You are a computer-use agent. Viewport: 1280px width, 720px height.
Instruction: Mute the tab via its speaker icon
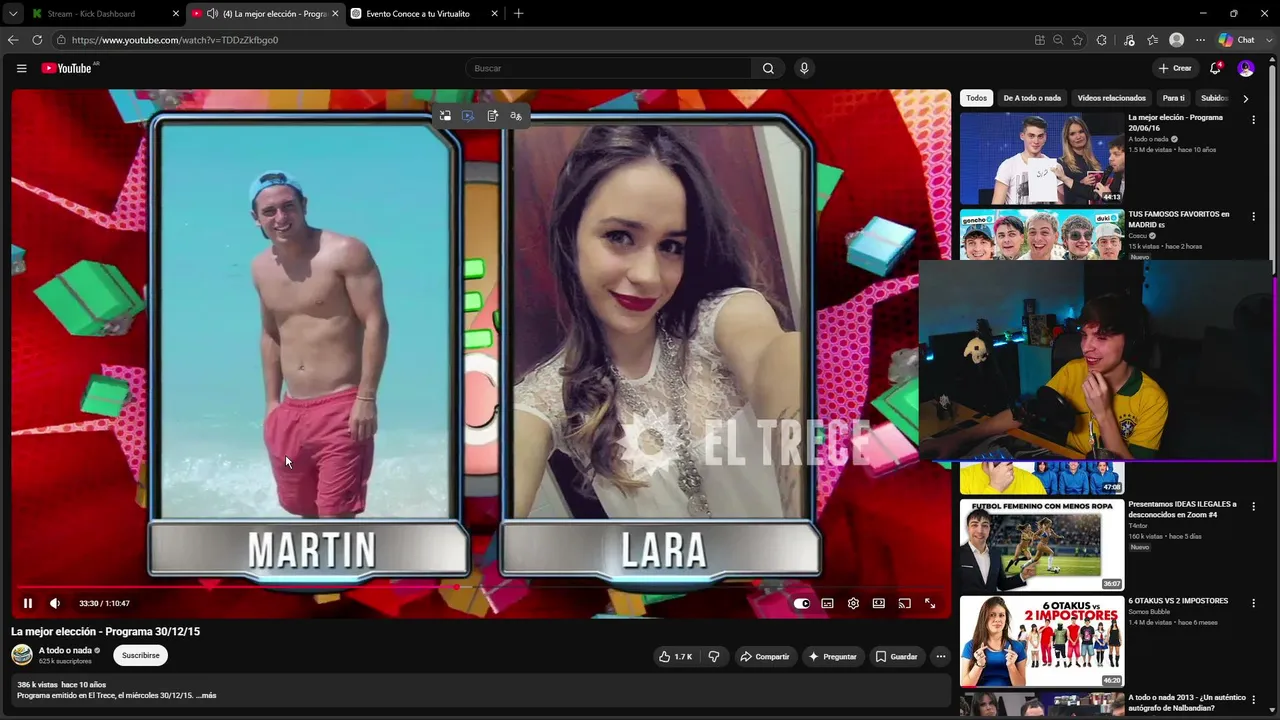point(212,14)
